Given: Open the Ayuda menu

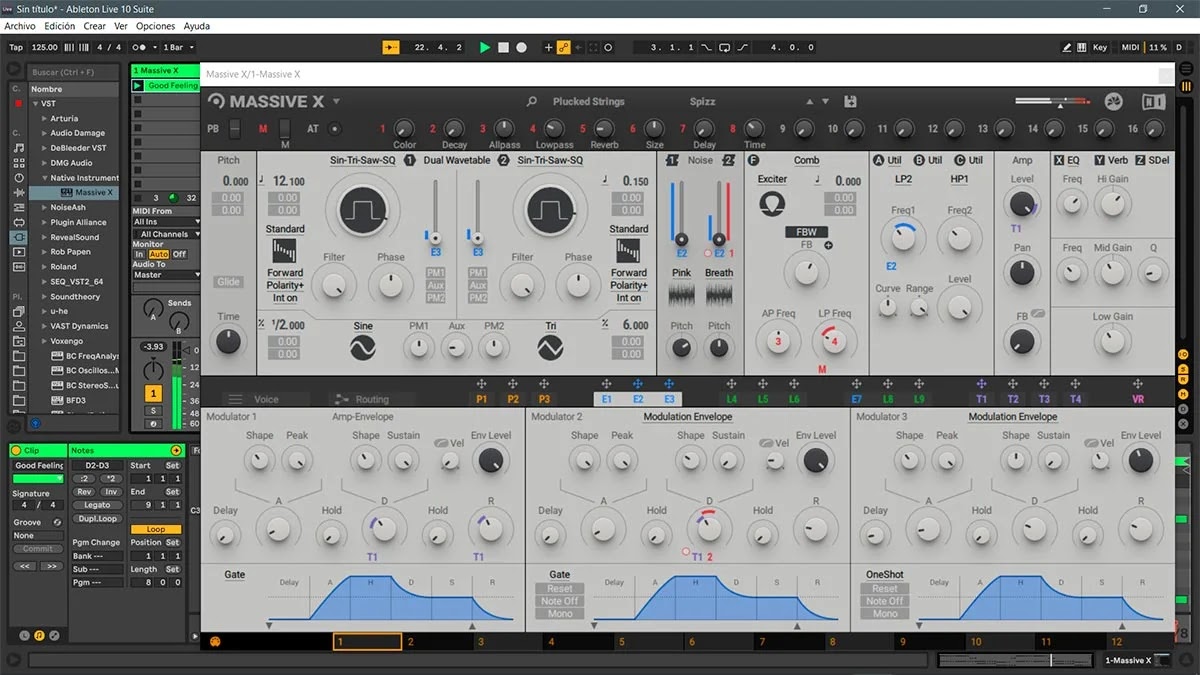Looking at the screenshot, I should [x=197, y=26].
